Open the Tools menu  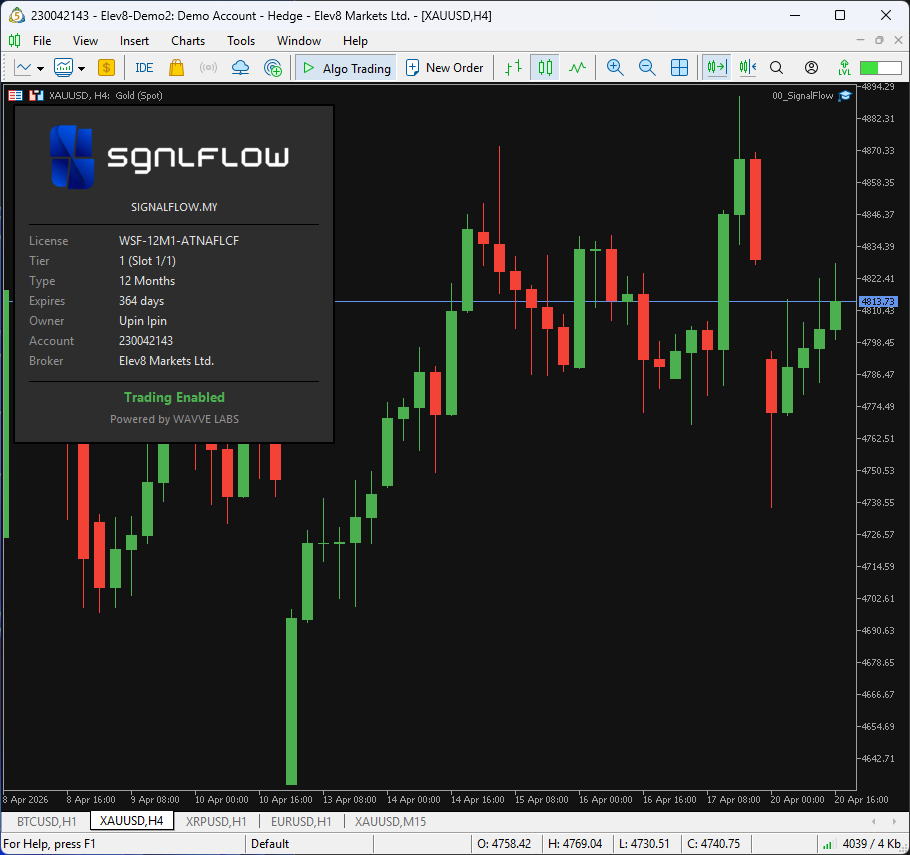[x=241, y=41]
